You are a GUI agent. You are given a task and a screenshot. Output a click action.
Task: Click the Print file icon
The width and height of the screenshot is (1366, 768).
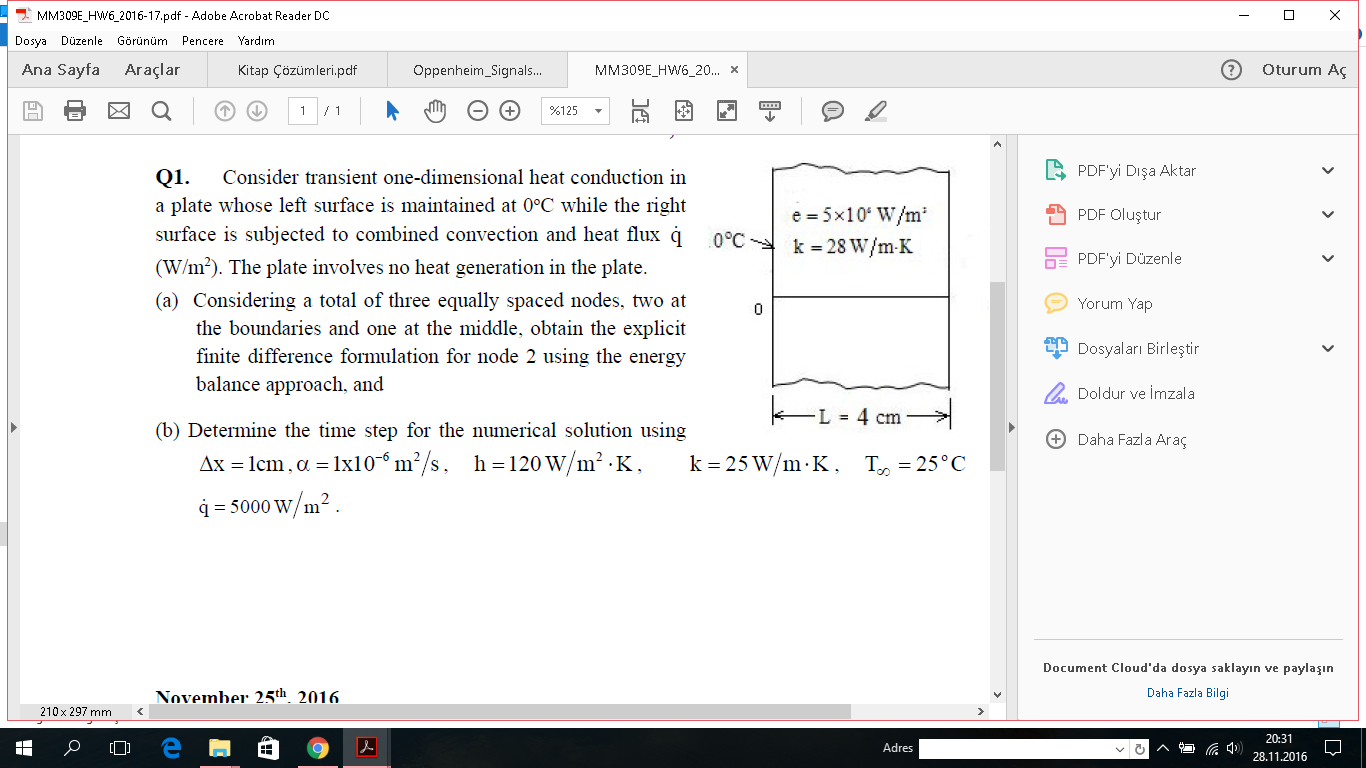click(x=75, y=111)
